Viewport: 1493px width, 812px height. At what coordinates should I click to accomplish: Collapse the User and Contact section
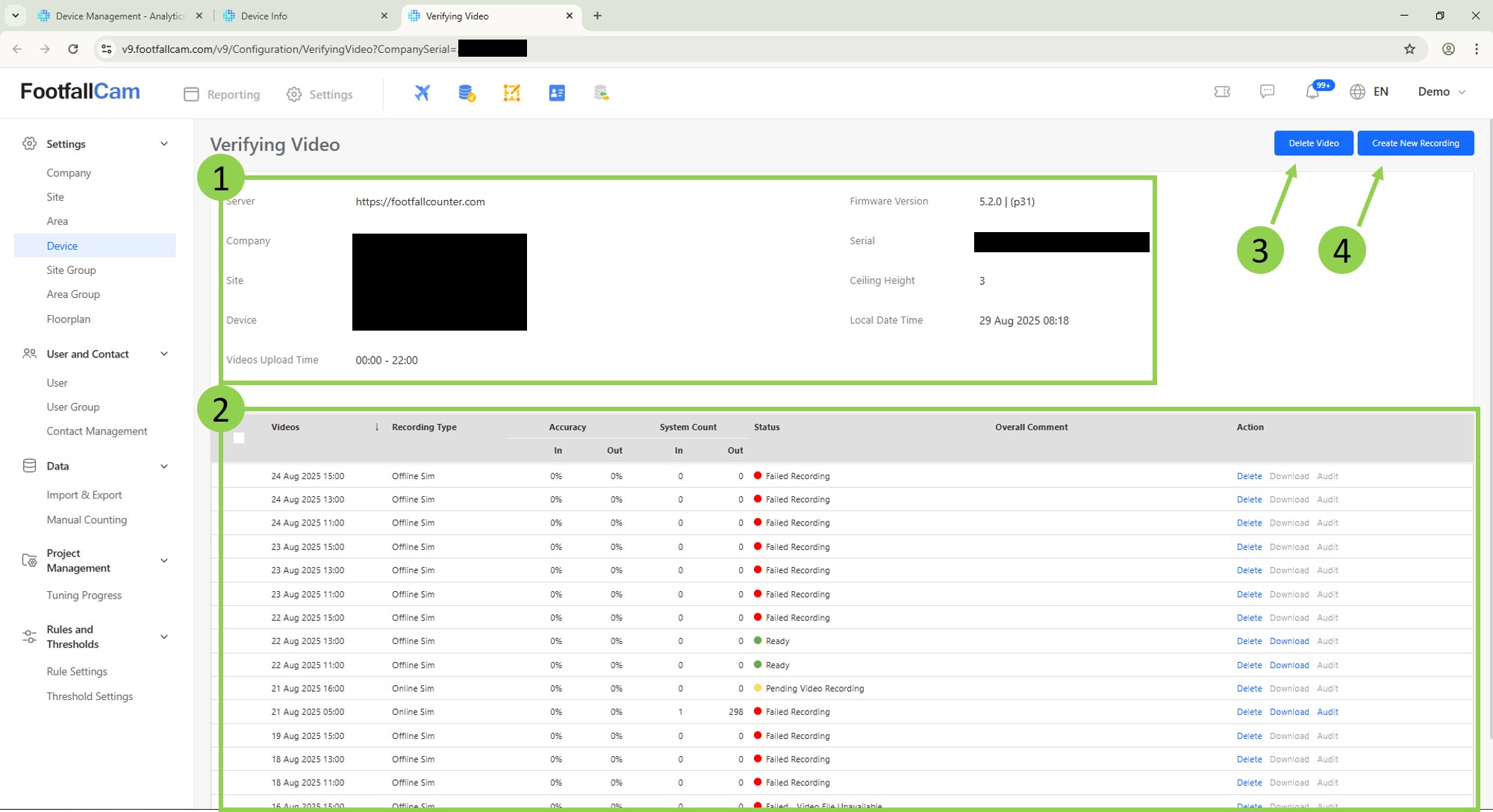pos(164,354)
